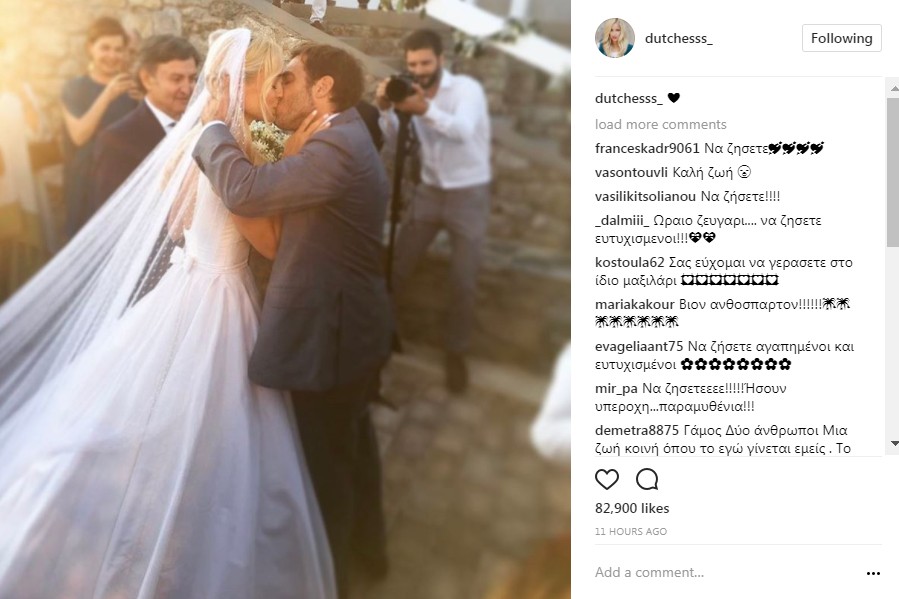The image size is (899, 599).
Task: Like the post with the heart icon
Action: (607, 479)
